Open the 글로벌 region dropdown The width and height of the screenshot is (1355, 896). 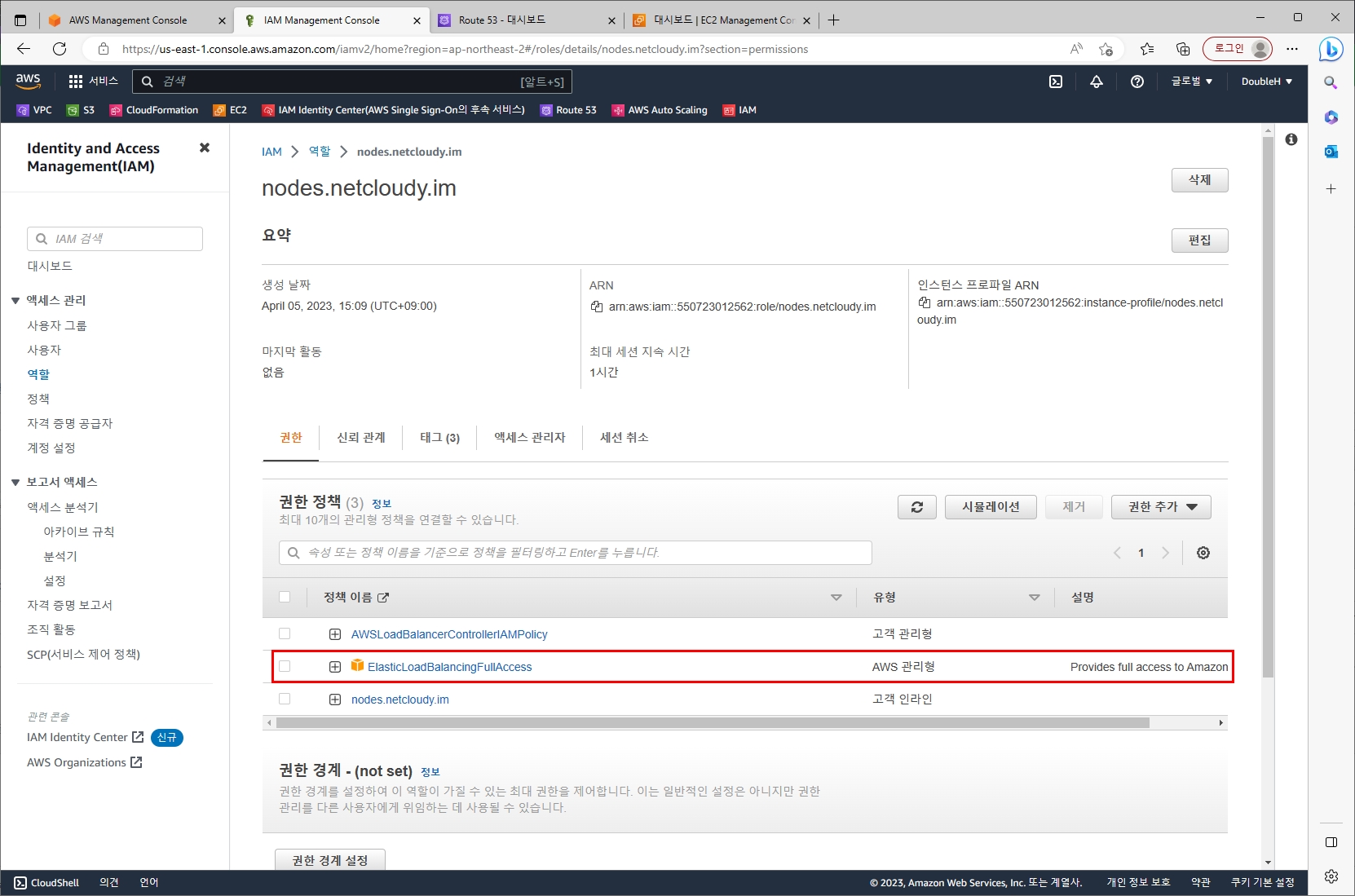(x=1192, y=81)
